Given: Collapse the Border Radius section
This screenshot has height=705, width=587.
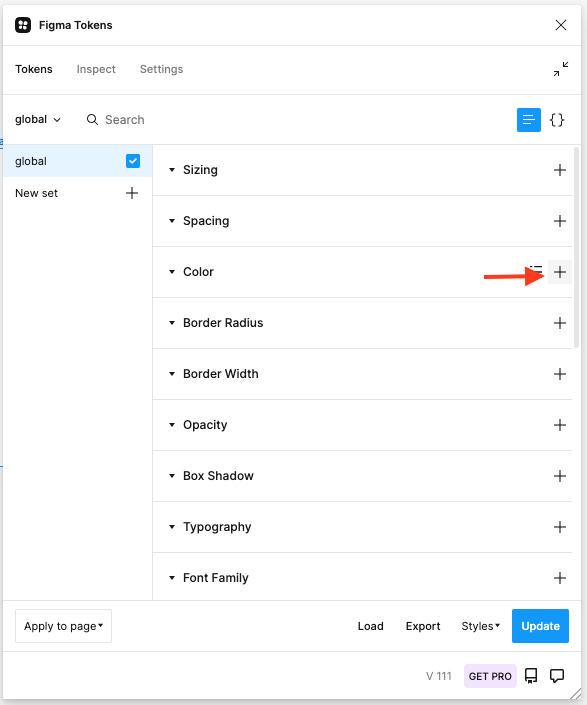Looking at the screenshot, I should pos(172,323).
